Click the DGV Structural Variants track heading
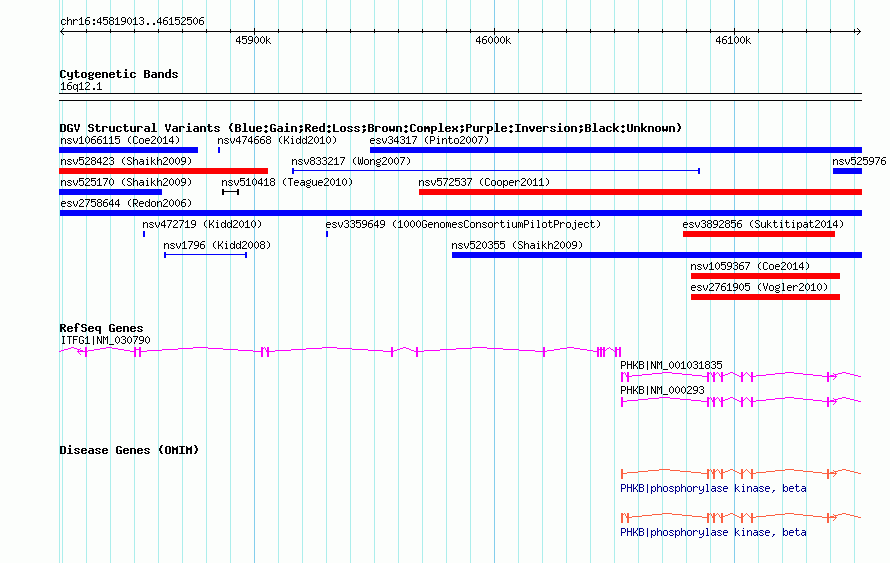This screenshot has height=563, width=890. tap(371, 128)
